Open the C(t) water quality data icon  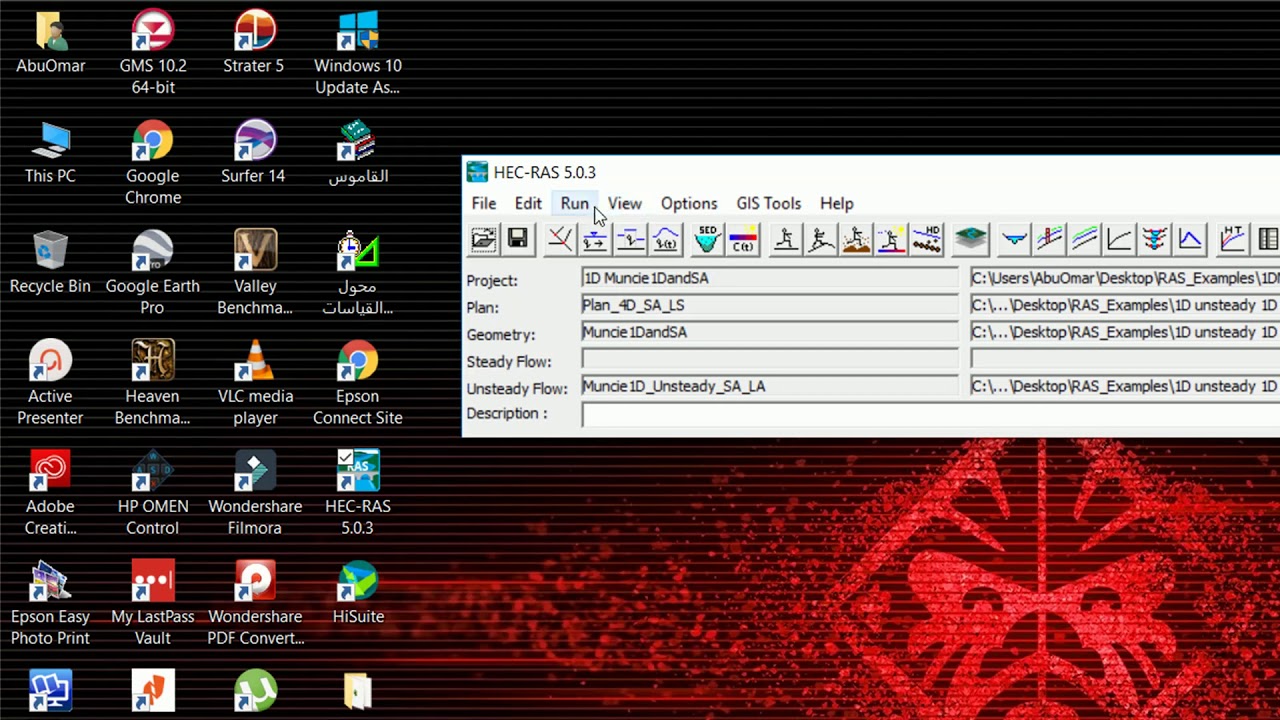tap(742, 239)
